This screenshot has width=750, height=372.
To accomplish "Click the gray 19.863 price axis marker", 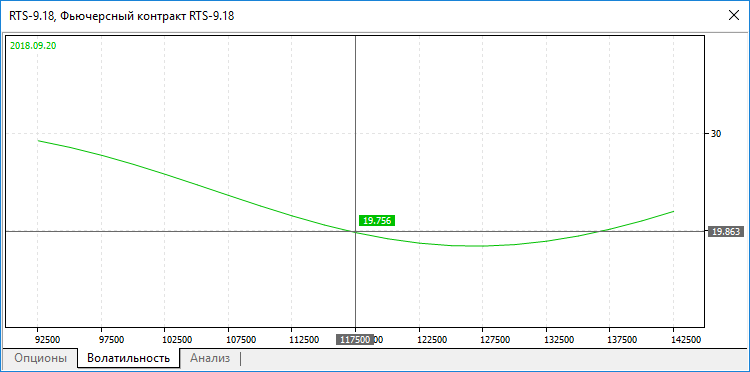I will point(726,231).
